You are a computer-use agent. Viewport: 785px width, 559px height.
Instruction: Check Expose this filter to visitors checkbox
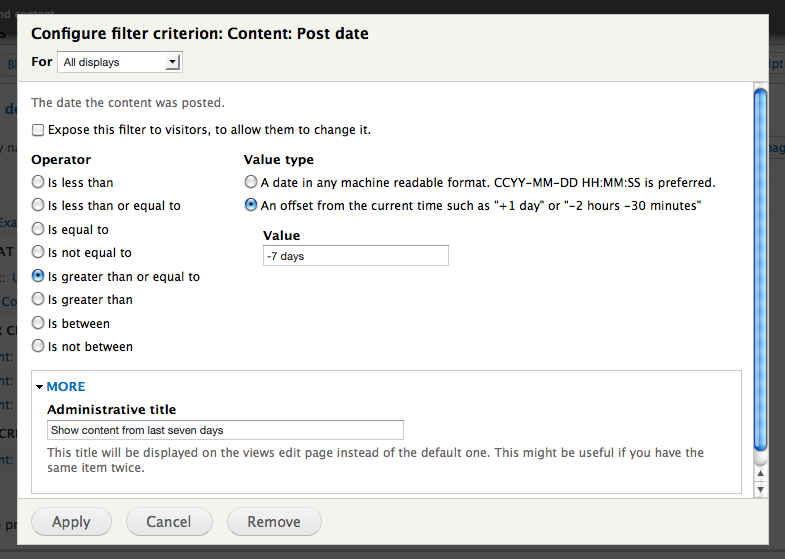38,130
